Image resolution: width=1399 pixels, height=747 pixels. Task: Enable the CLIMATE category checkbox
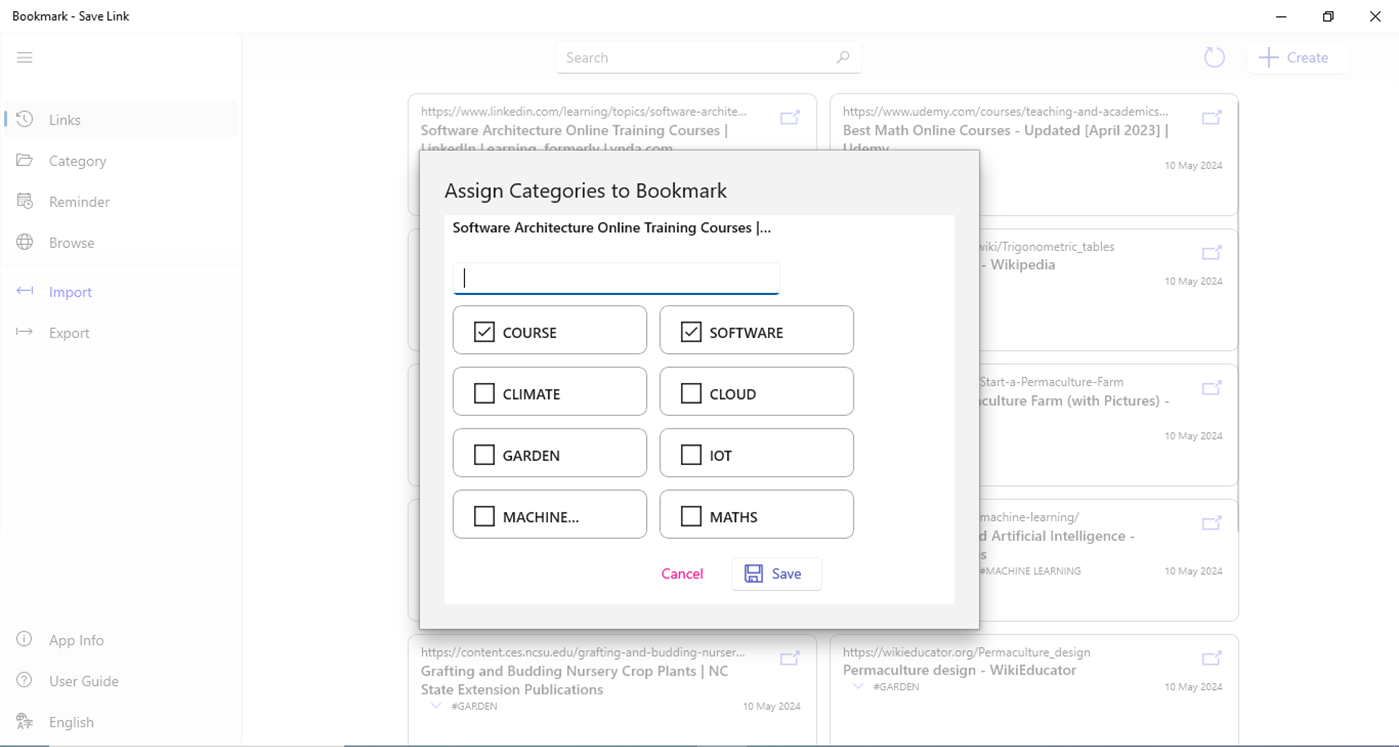[484, 391]
